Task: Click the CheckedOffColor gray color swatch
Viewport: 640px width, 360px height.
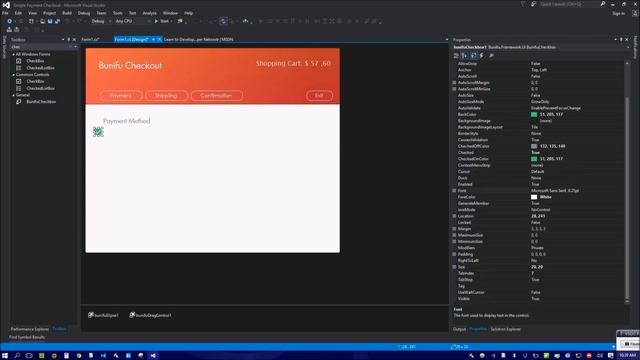Action: [x=534, y=146]
